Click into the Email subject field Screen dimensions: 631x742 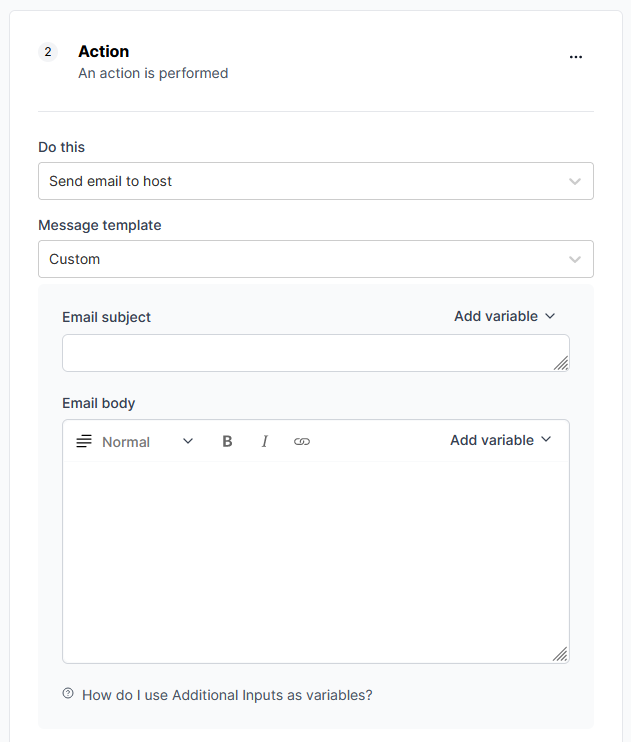(316, 353)
